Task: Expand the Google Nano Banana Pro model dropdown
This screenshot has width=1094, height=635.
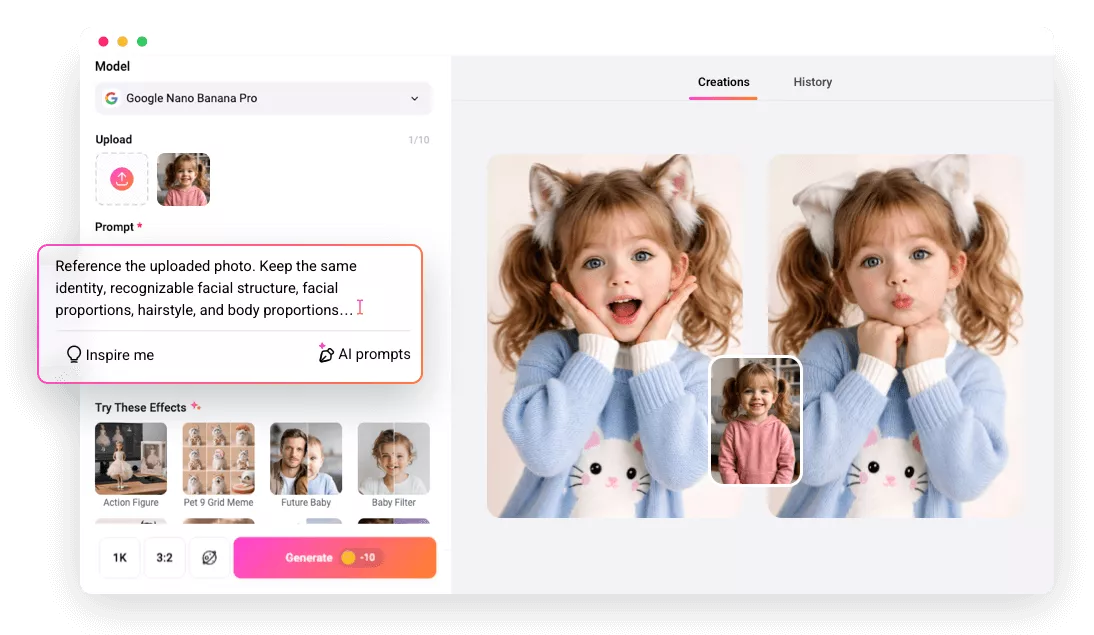Action: click(x=414, y=99)
